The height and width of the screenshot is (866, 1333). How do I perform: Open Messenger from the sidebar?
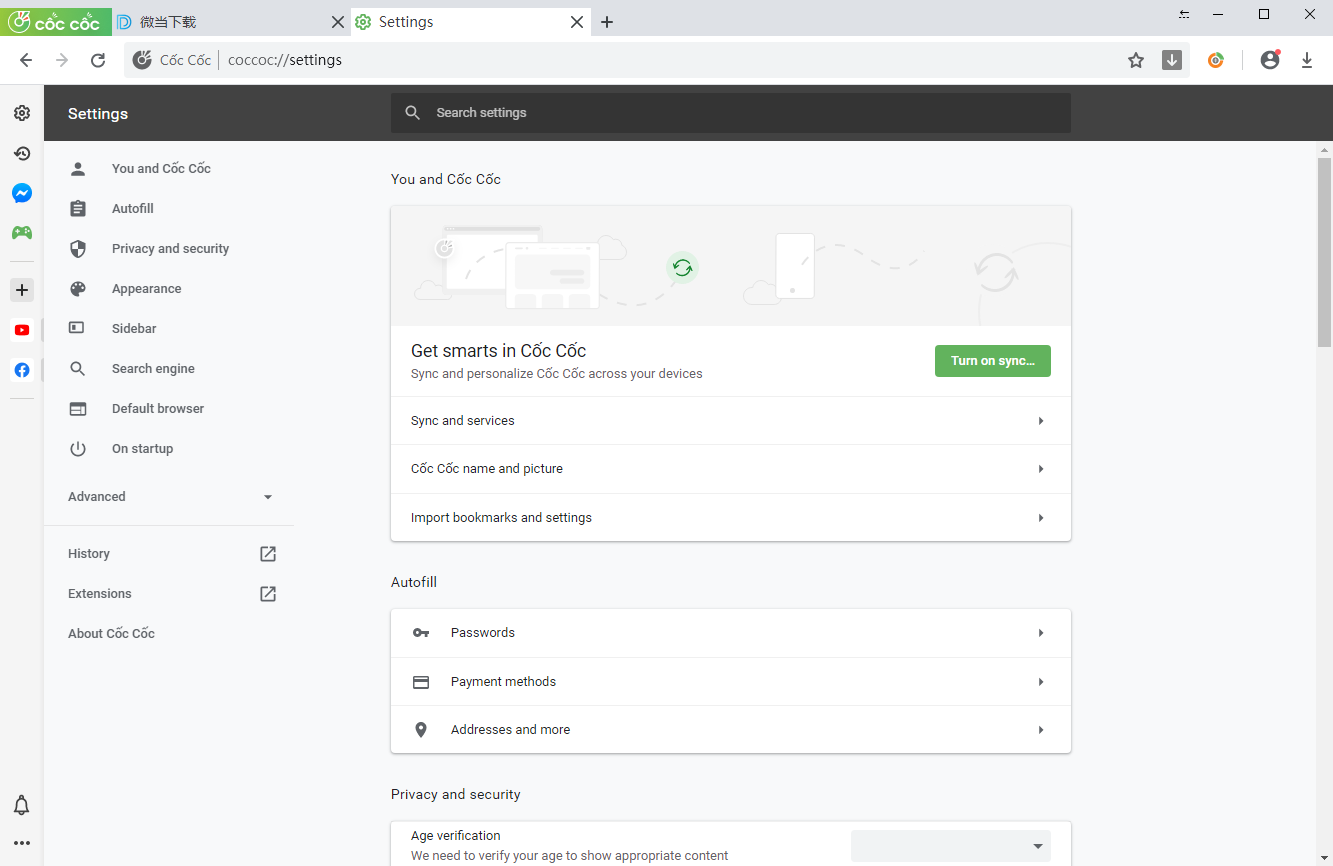click(21, 193)
